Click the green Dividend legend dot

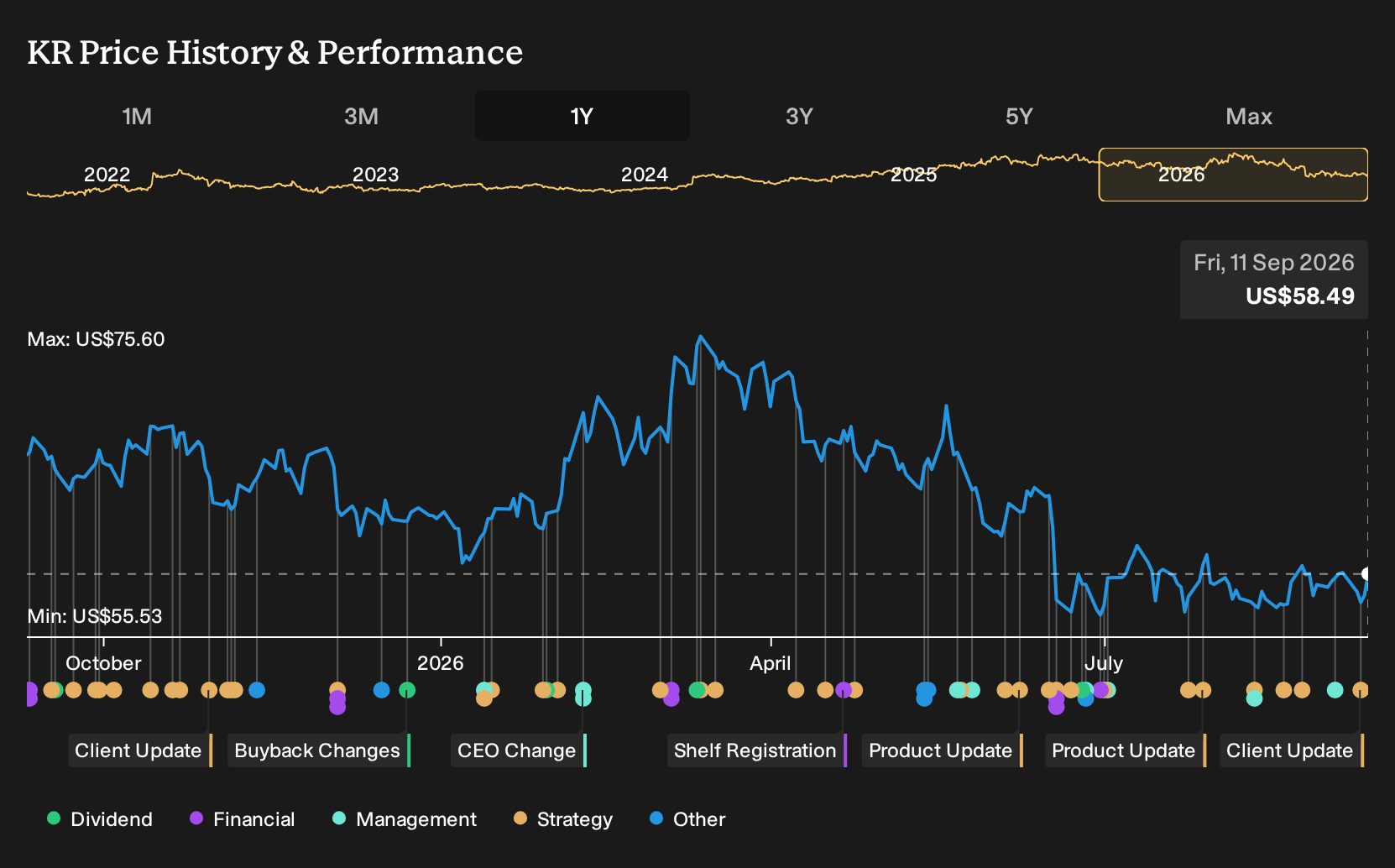54,818
